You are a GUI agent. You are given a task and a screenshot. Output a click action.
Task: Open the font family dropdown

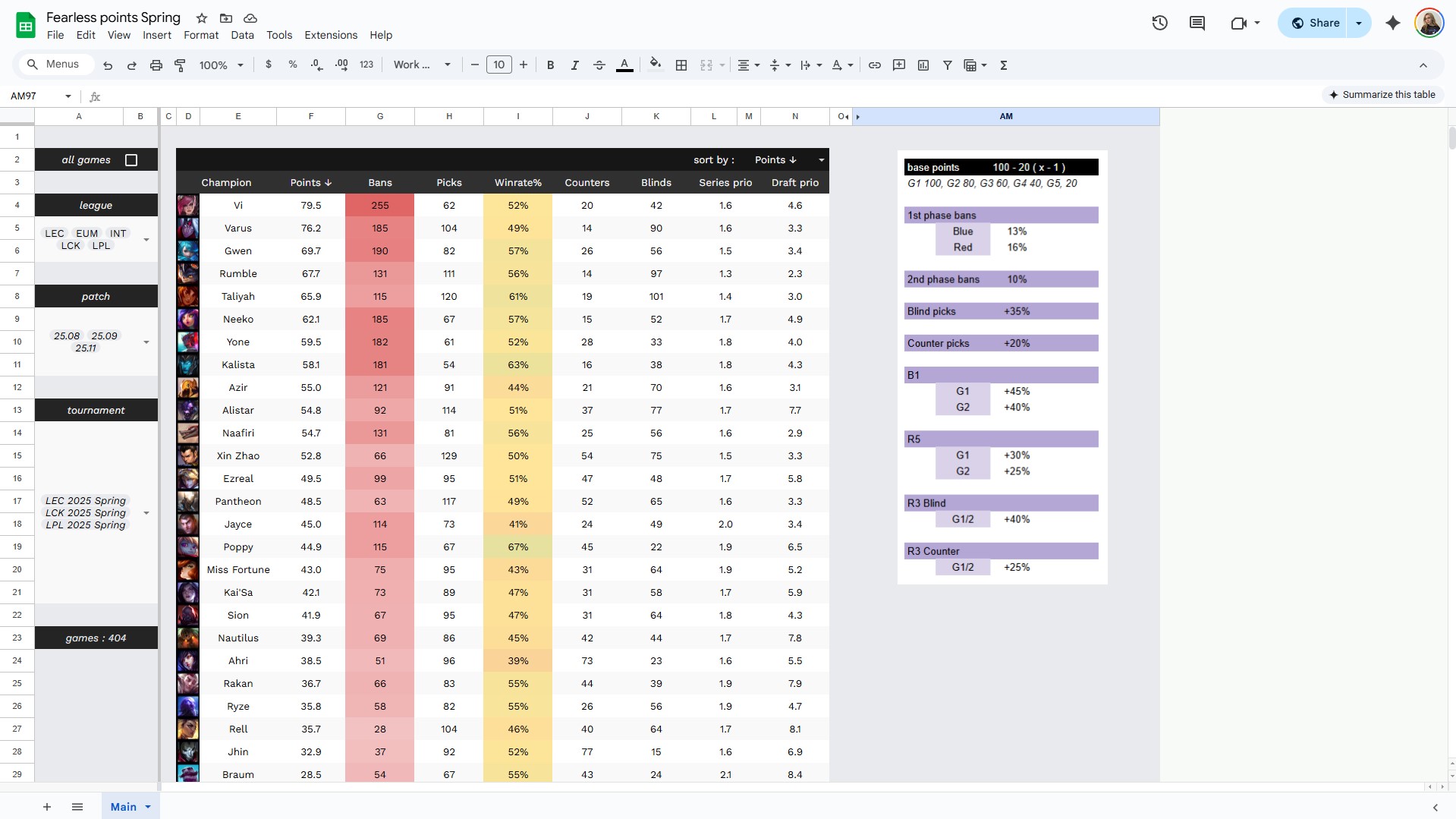tap(422, 65)
